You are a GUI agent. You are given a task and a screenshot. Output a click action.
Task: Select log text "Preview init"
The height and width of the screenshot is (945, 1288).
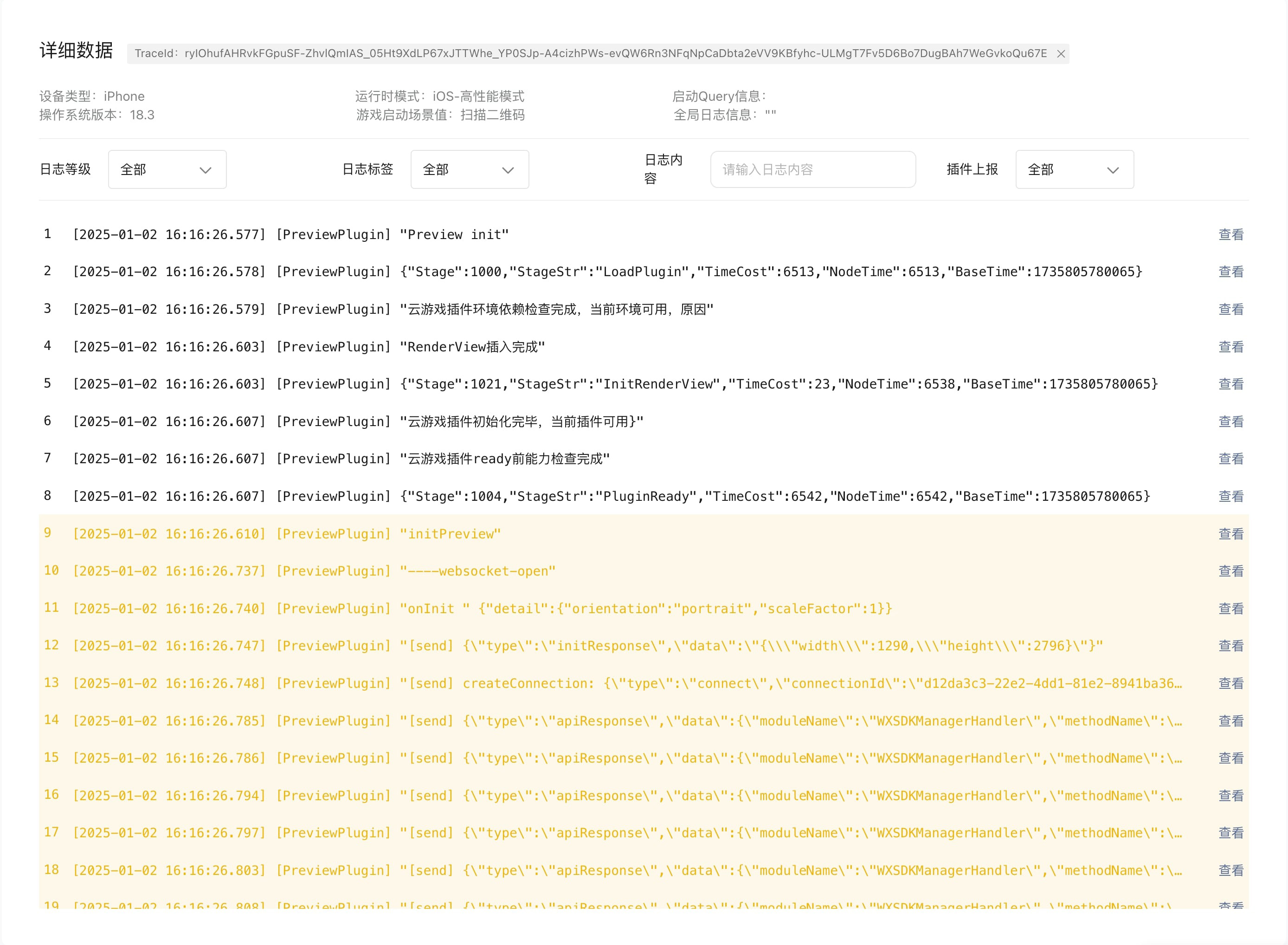click(455, 234)
